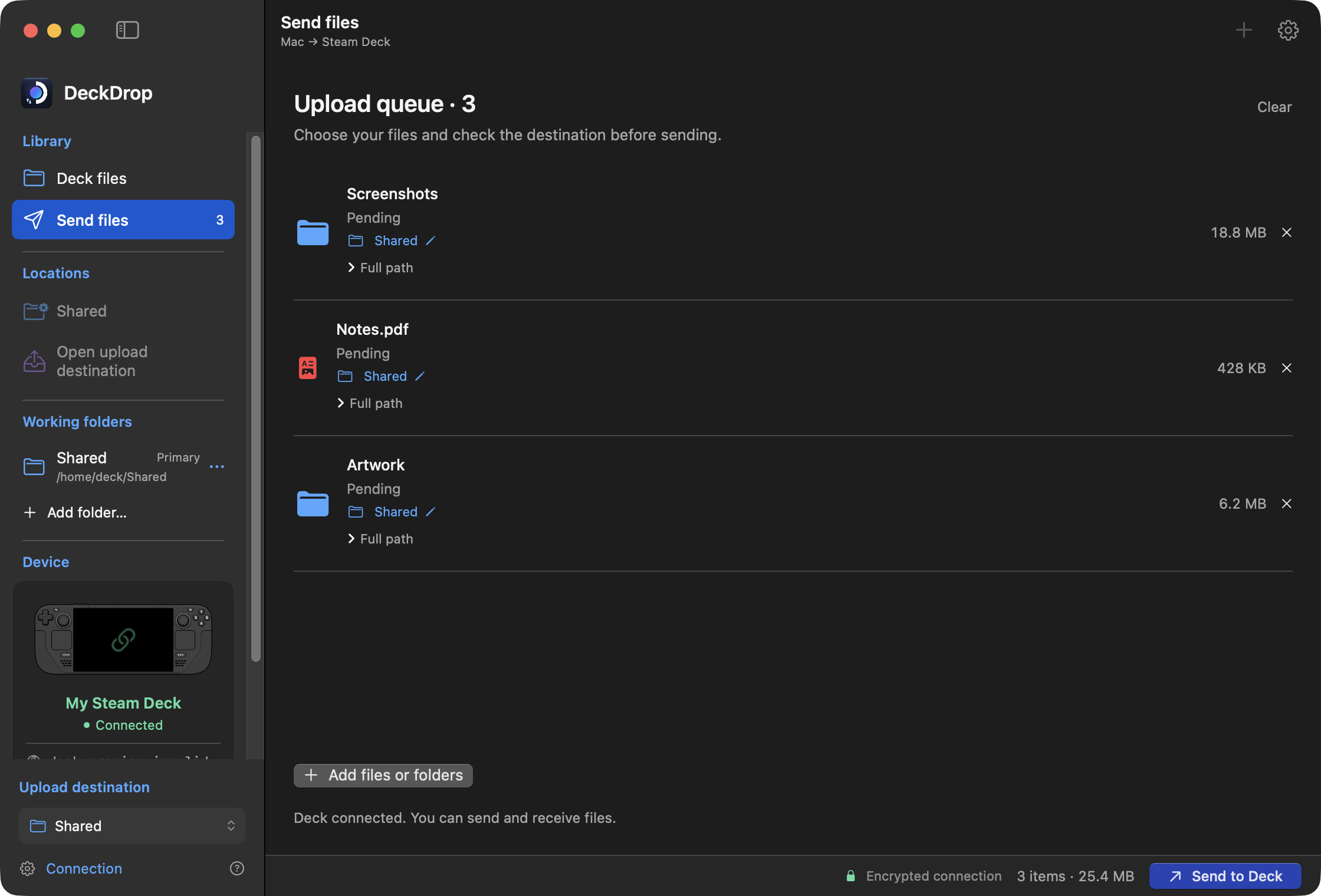Open more options for Shared working folder

pyautogui.click(x=217, y=467)
